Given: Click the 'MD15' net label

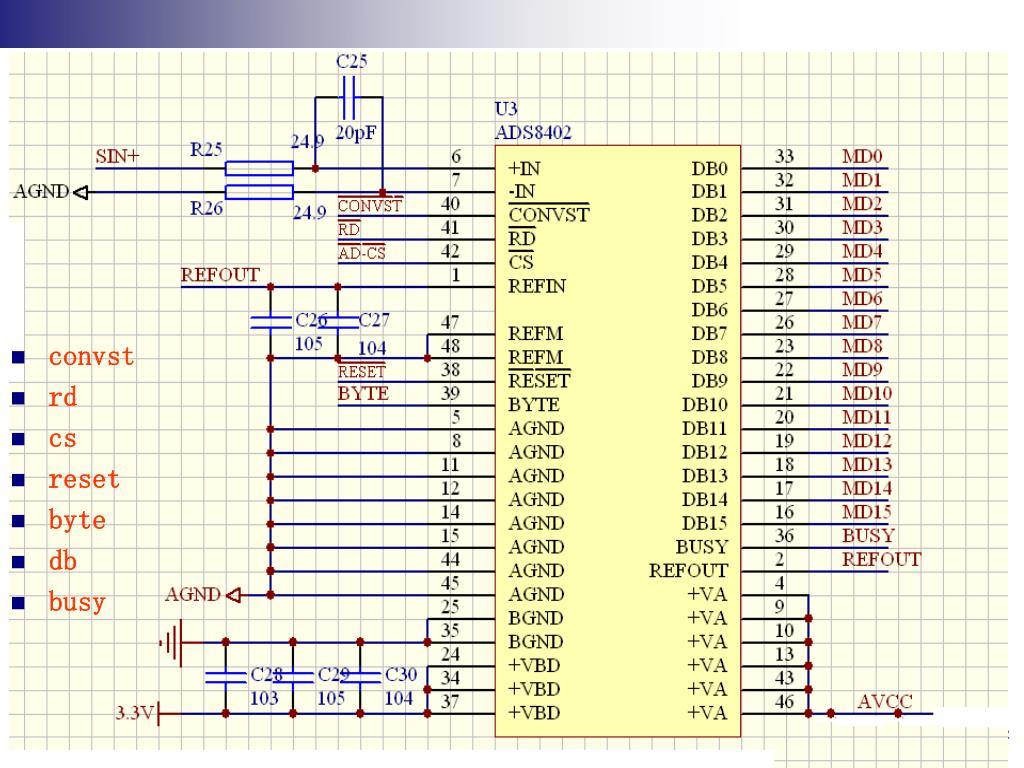Looking at the screenshot, I should (867, 512).
